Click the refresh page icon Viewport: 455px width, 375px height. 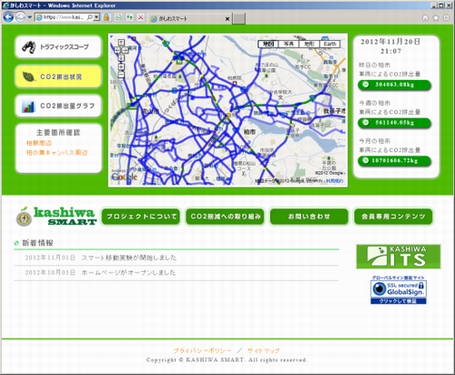point(130,17)
